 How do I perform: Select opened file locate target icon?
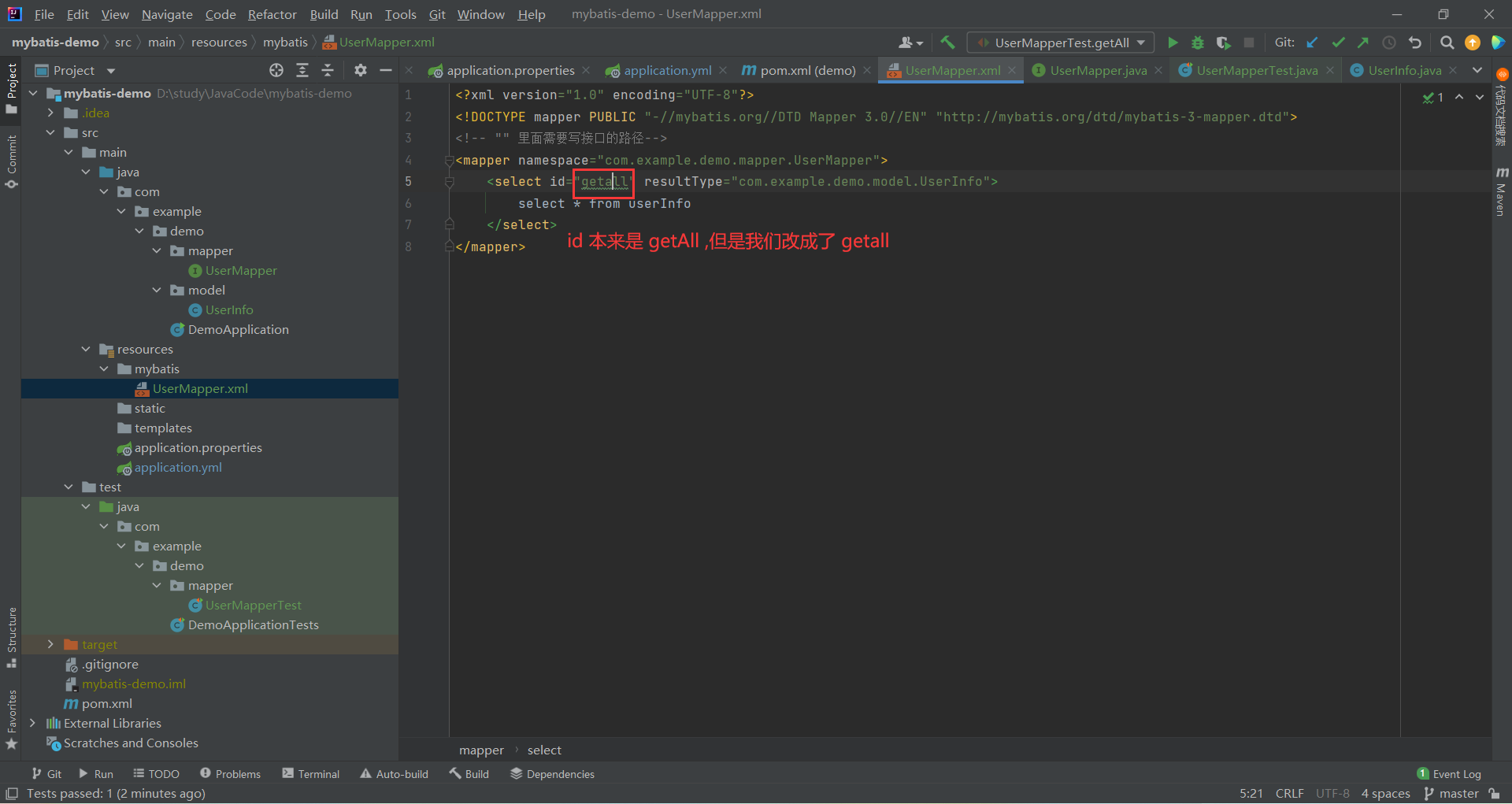(x=276, y=70)
